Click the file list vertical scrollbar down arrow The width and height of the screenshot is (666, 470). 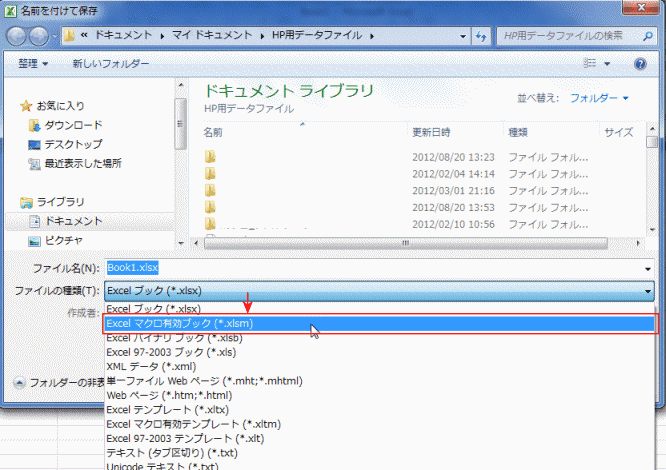coord(652,230)
